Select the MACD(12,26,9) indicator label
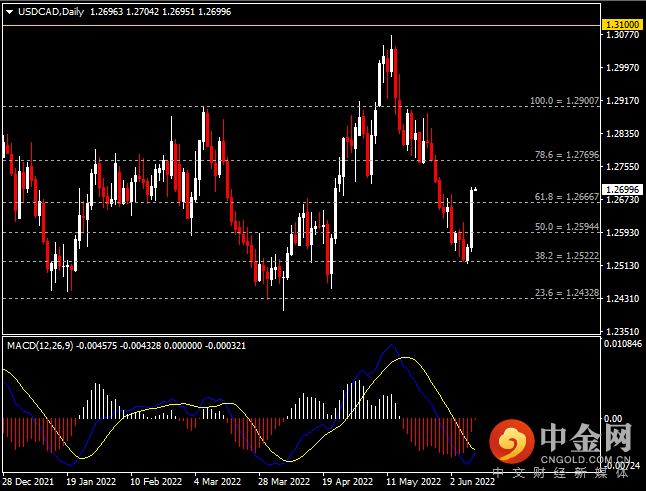Screen dimensions: 646x491 40,346
